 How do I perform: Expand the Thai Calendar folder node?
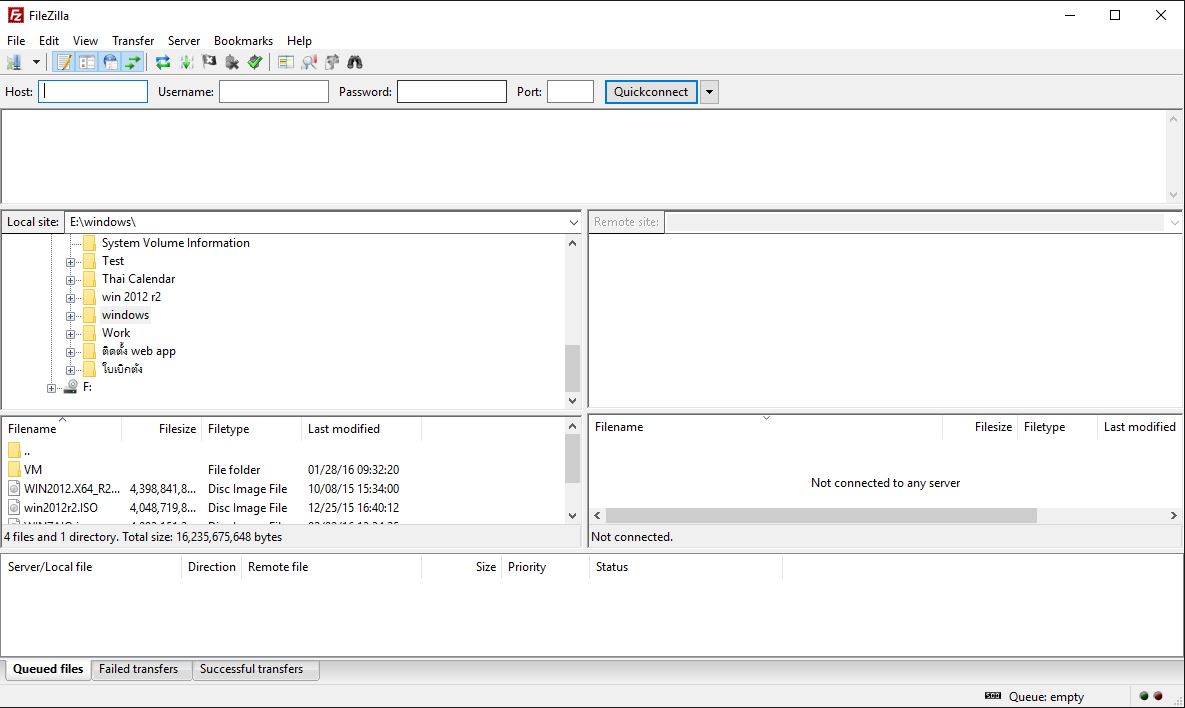(70, 280)
